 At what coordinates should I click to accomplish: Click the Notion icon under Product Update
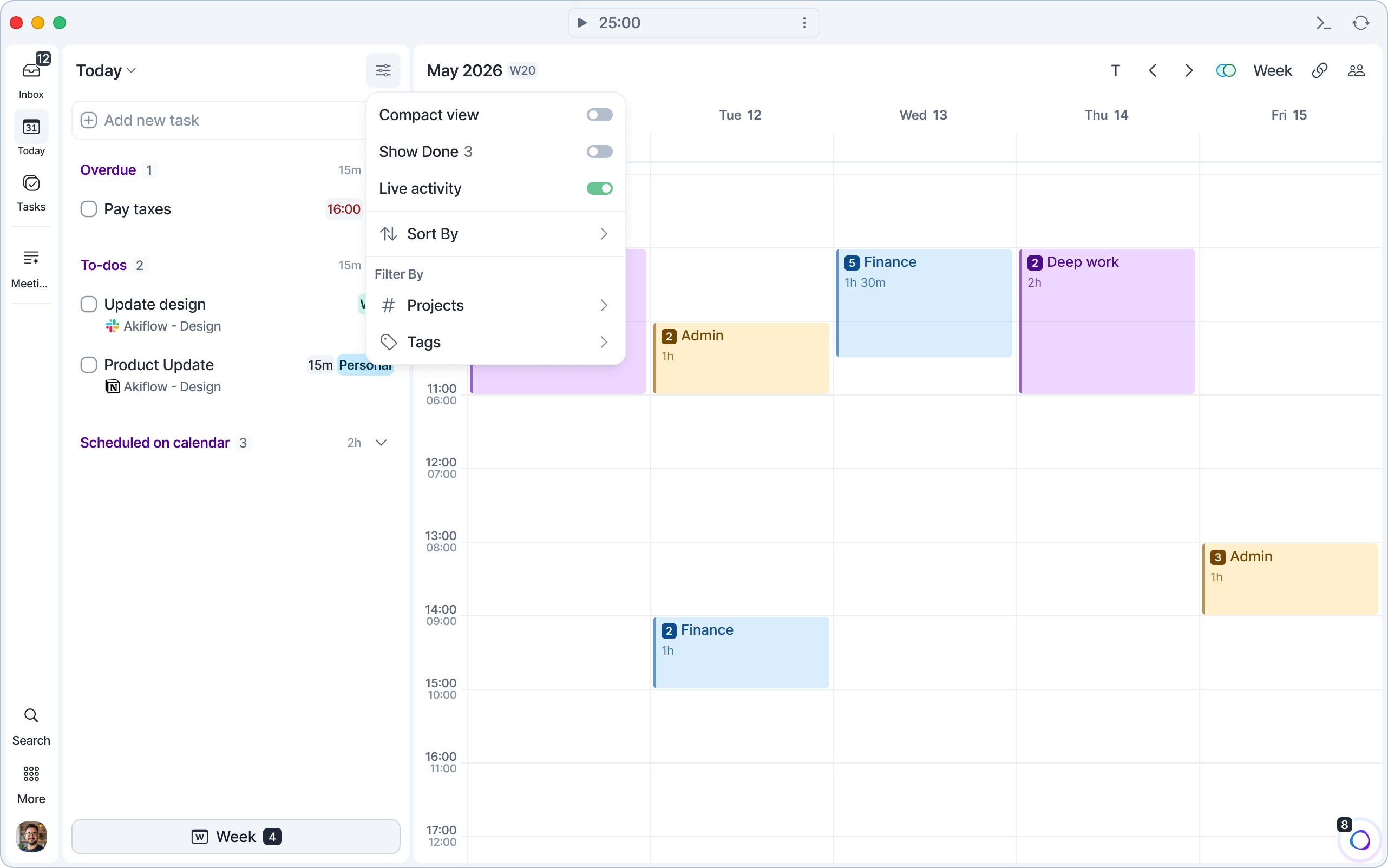112,386
